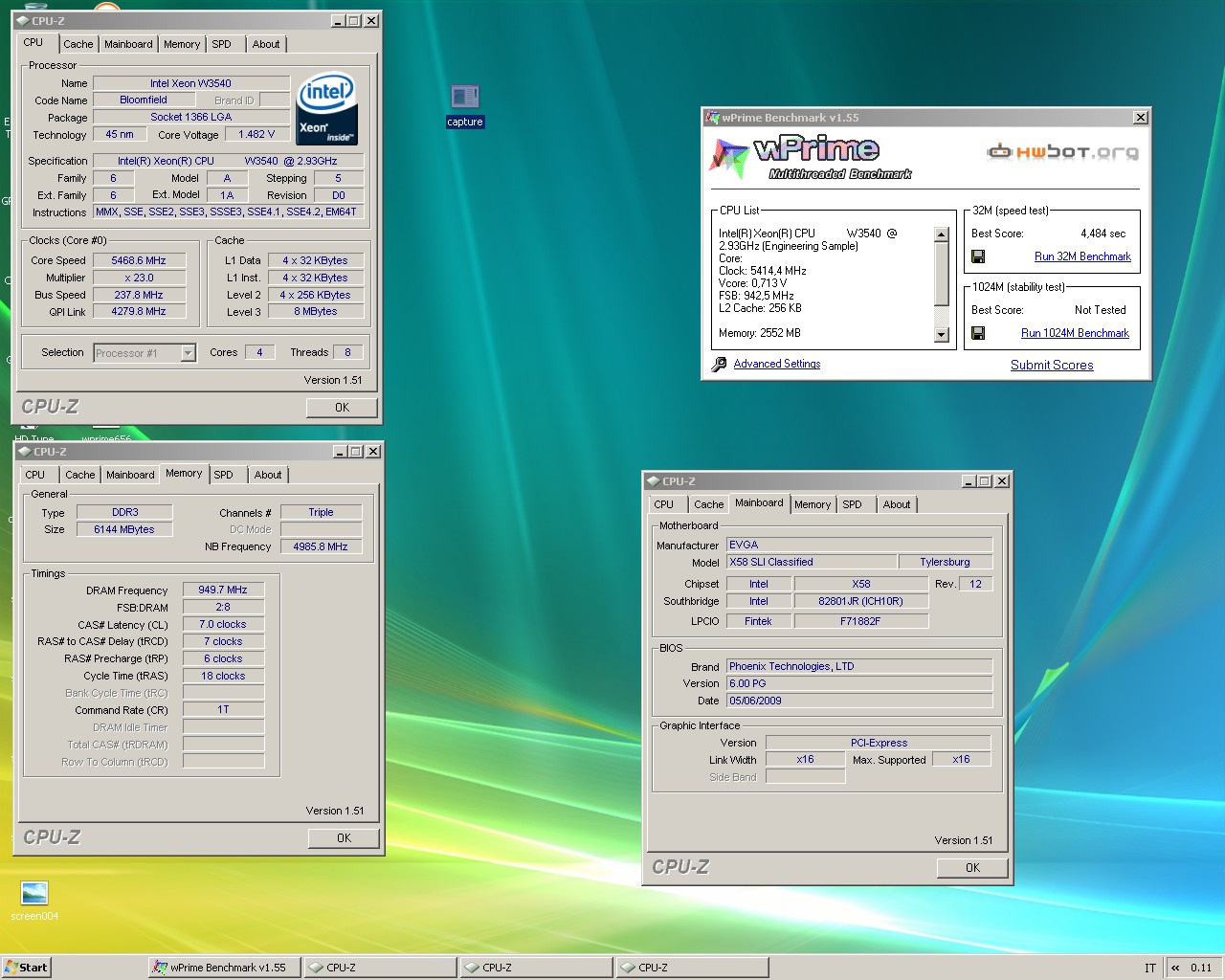
Task: Select the third CPU-Z taskbar button
Action: pyautogui.click(x=692, y=968)
